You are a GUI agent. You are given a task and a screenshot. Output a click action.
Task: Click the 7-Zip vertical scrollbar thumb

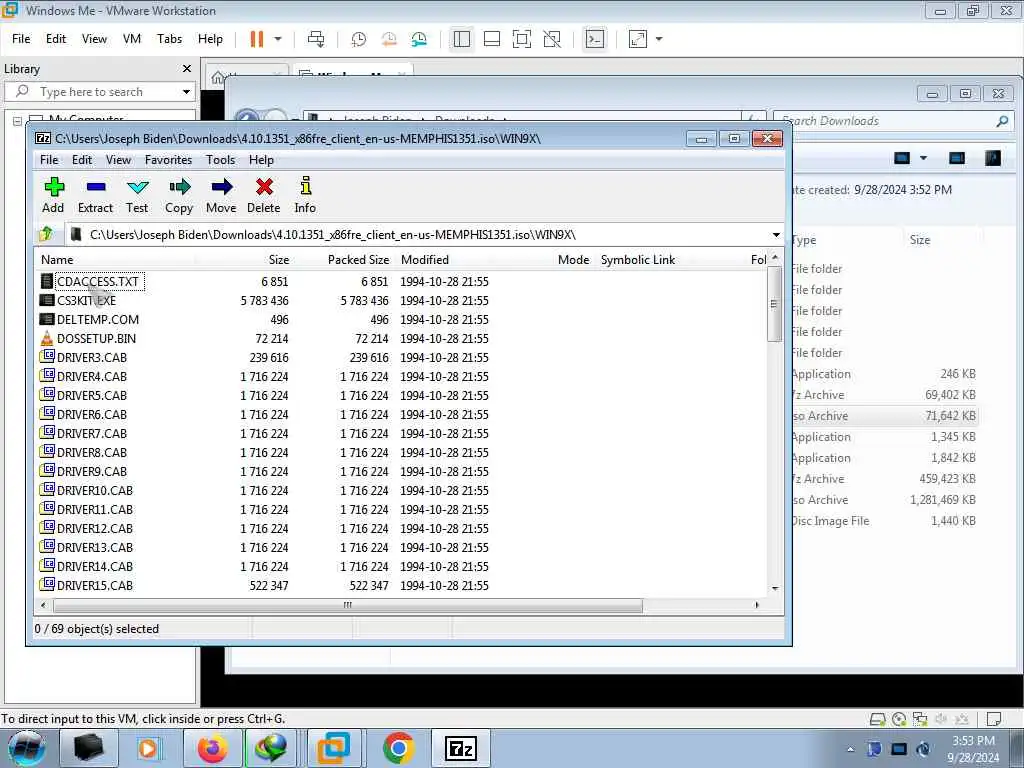click(x=775, y=304)
